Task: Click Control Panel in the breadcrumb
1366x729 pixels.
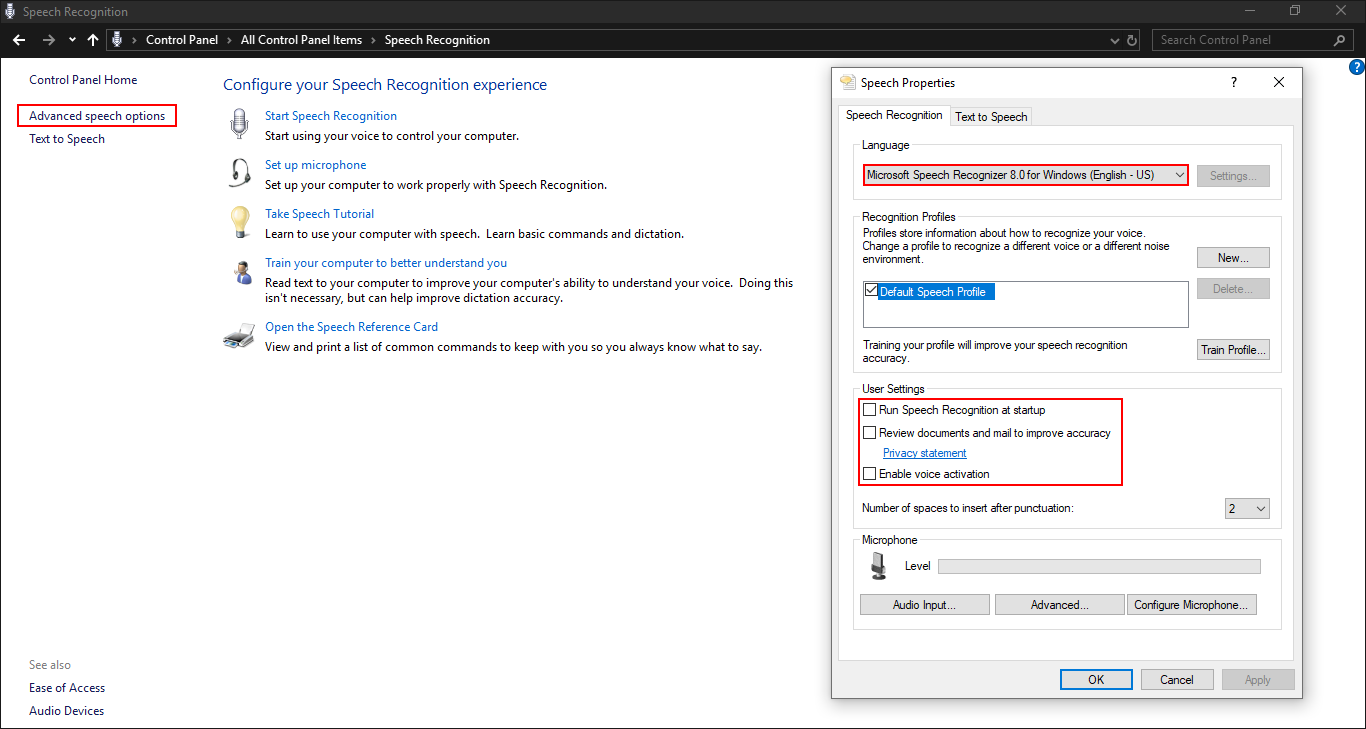Action: pos(182,40)
